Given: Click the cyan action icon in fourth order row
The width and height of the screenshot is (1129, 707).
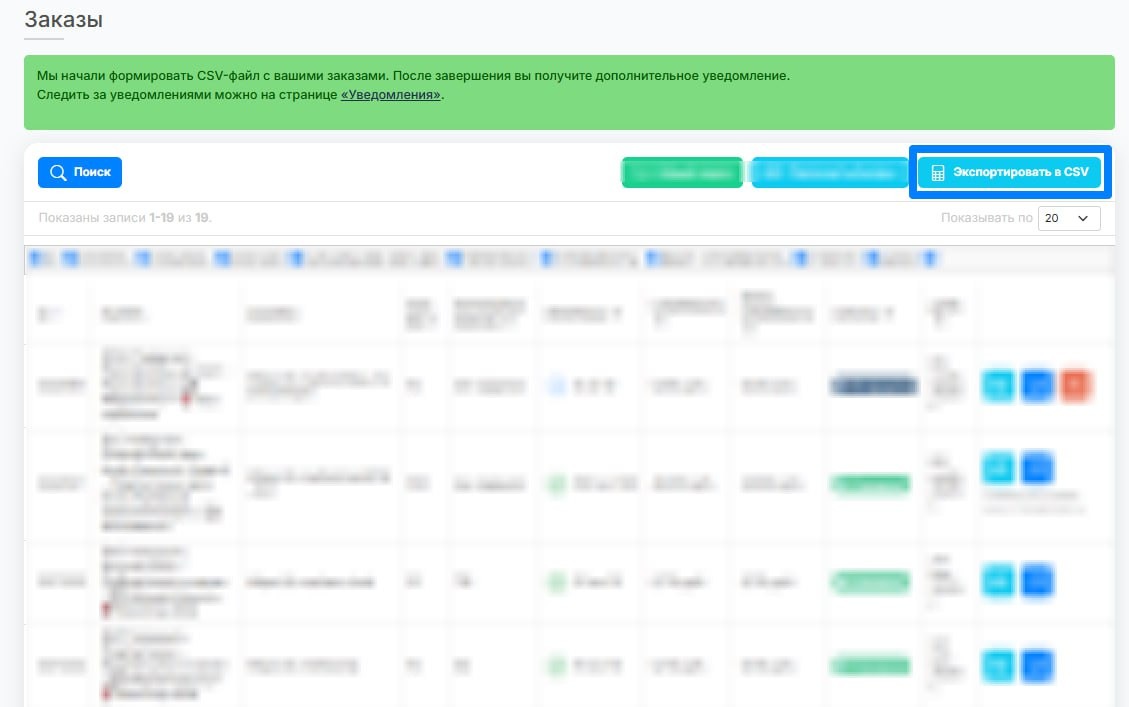Looking at the screenshot, I should tap(999, 666).
